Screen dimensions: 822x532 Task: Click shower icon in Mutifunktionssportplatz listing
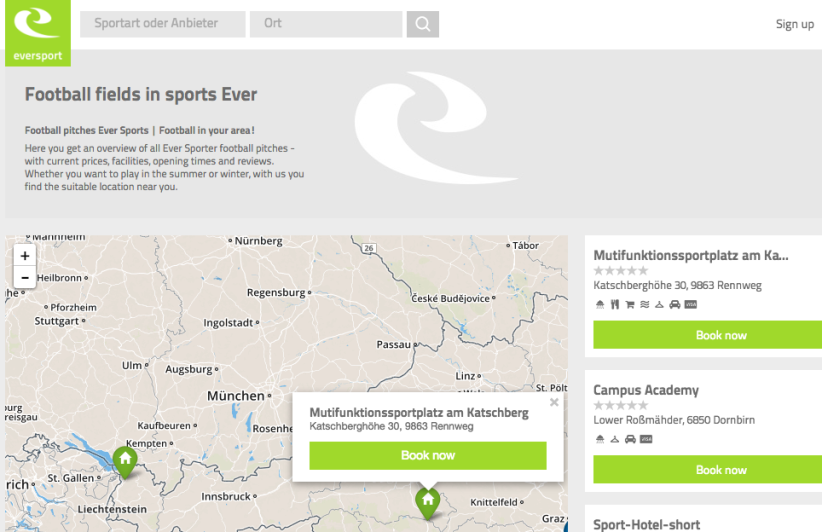point(600,305)
